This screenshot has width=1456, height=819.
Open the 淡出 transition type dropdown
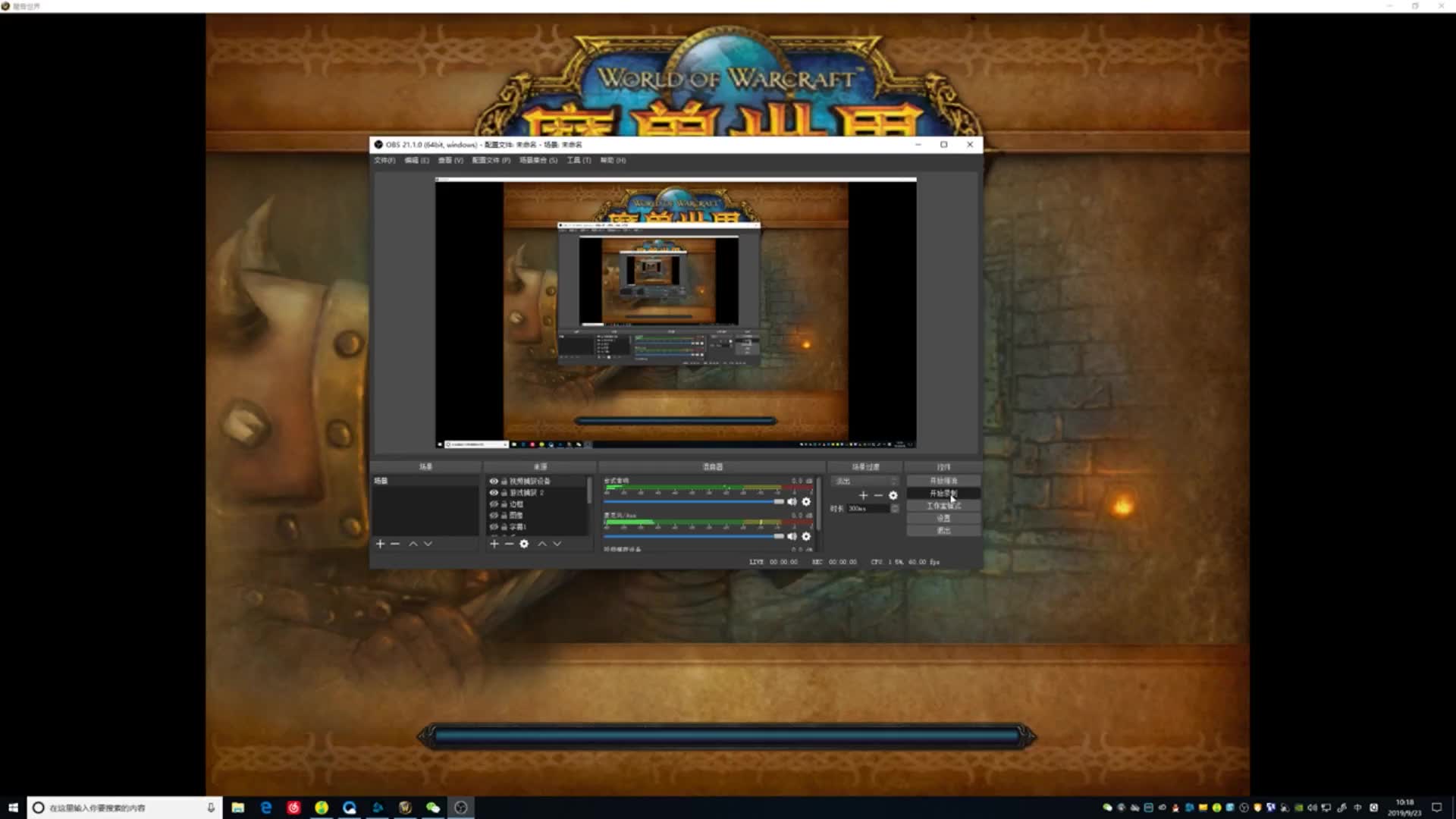[x=865, y=481]
